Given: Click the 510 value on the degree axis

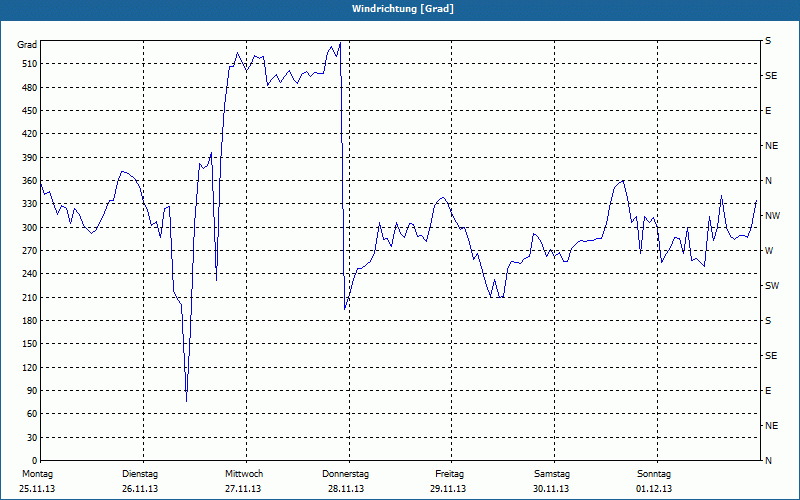Looking at the screenshot, I should (x=29, y=64).
